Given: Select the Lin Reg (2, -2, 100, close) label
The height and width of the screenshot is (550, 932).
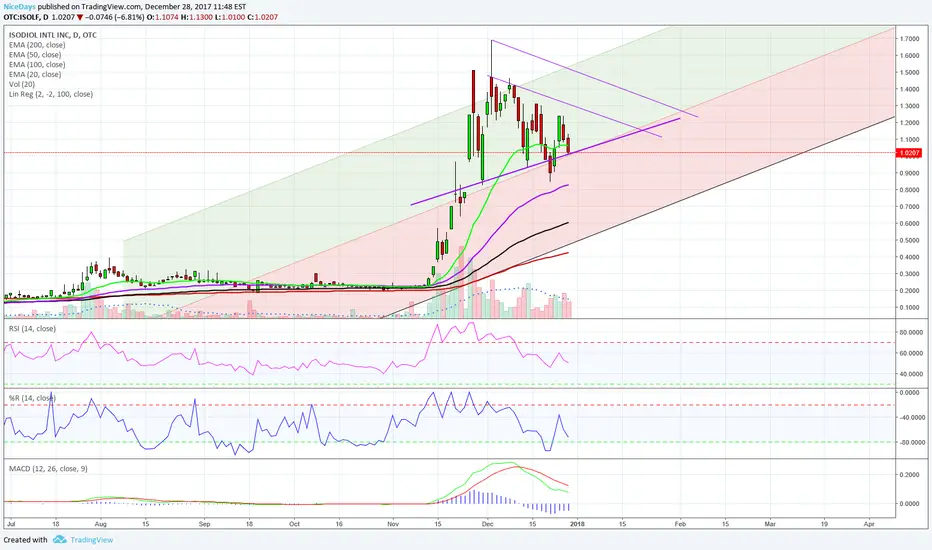Looking at the screenshot, I should (x=51, y=94).
